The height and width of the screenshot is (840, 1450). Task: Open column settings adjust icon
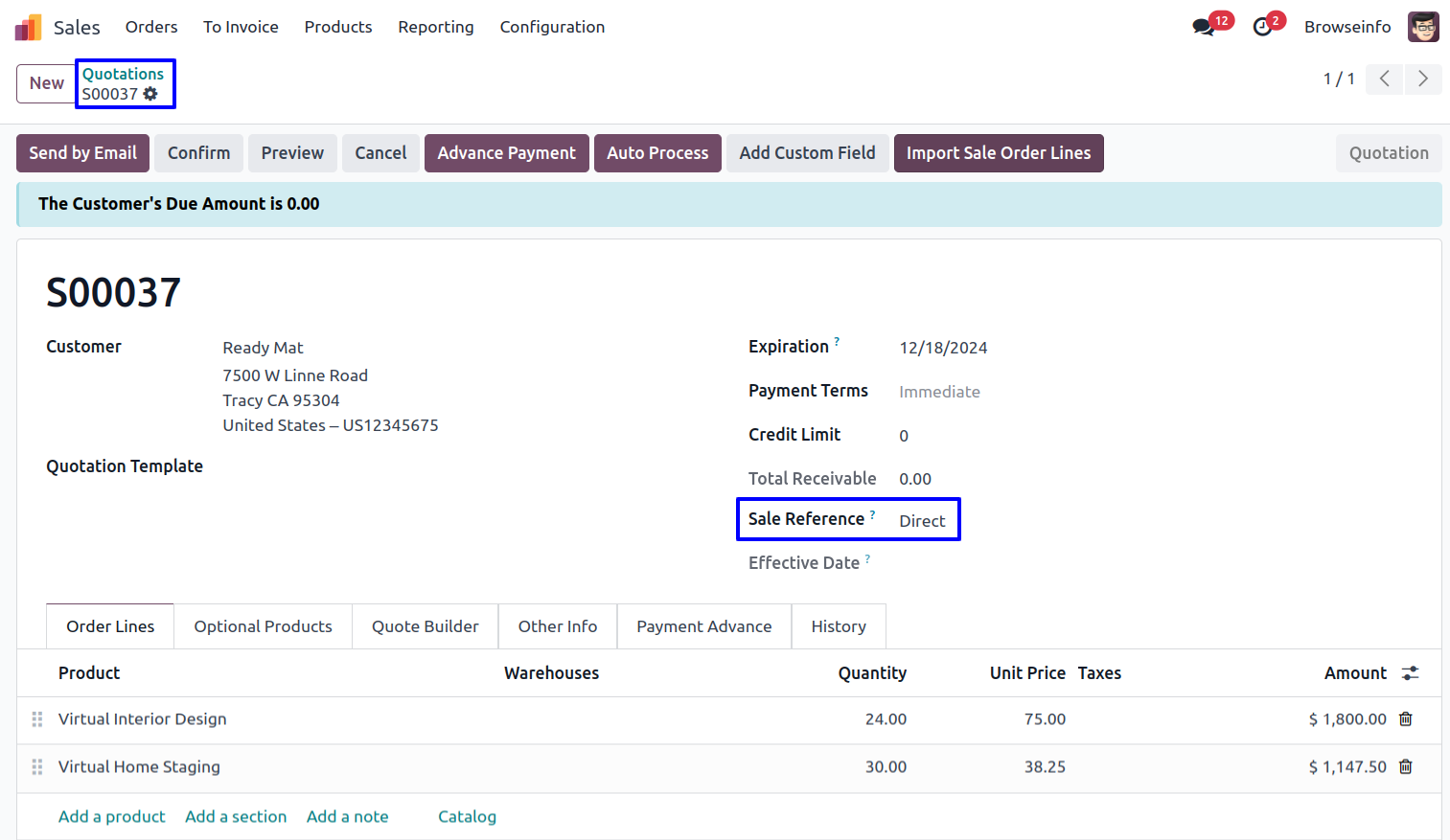click(x=1410, y=673)
